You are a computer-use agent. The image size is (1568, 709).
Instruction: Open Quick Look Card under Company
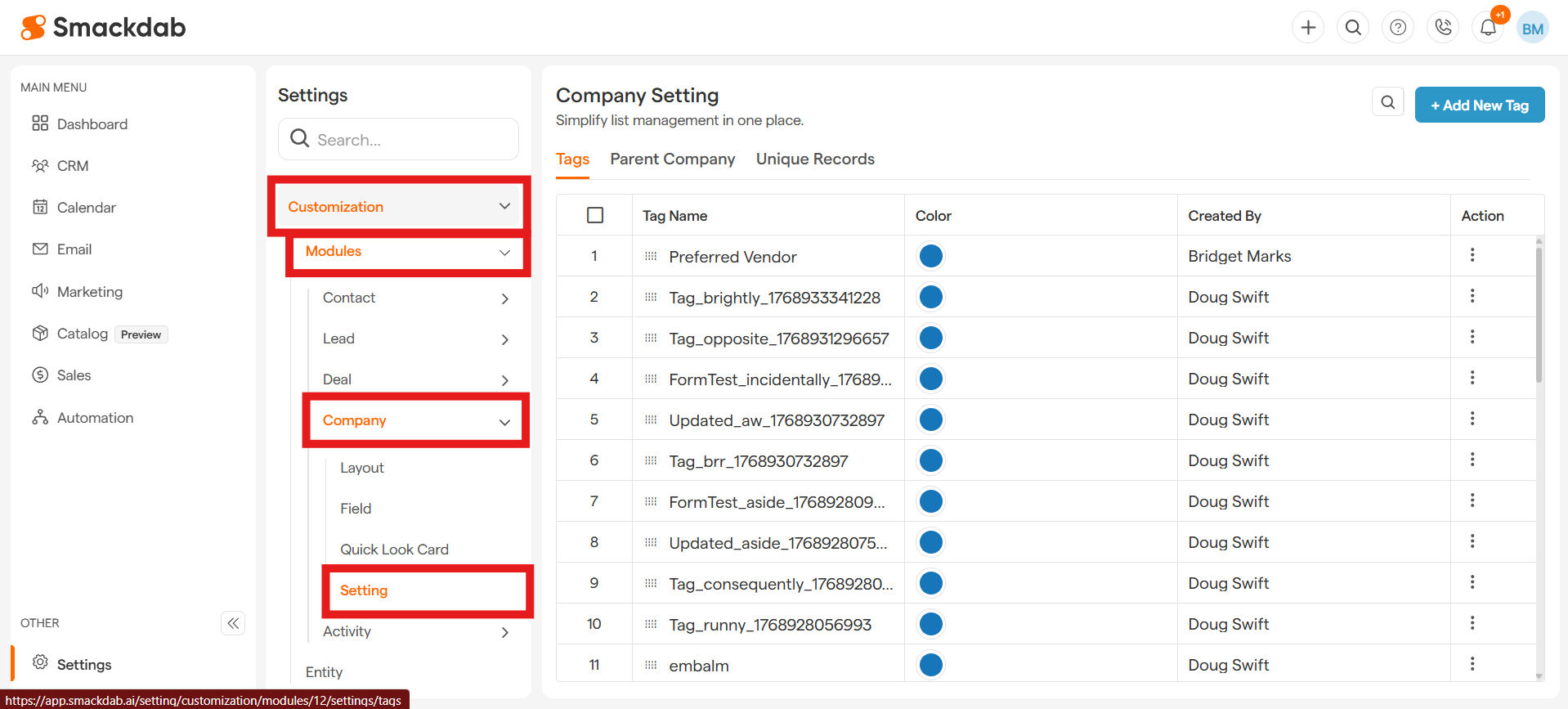[x=394, y=550]
